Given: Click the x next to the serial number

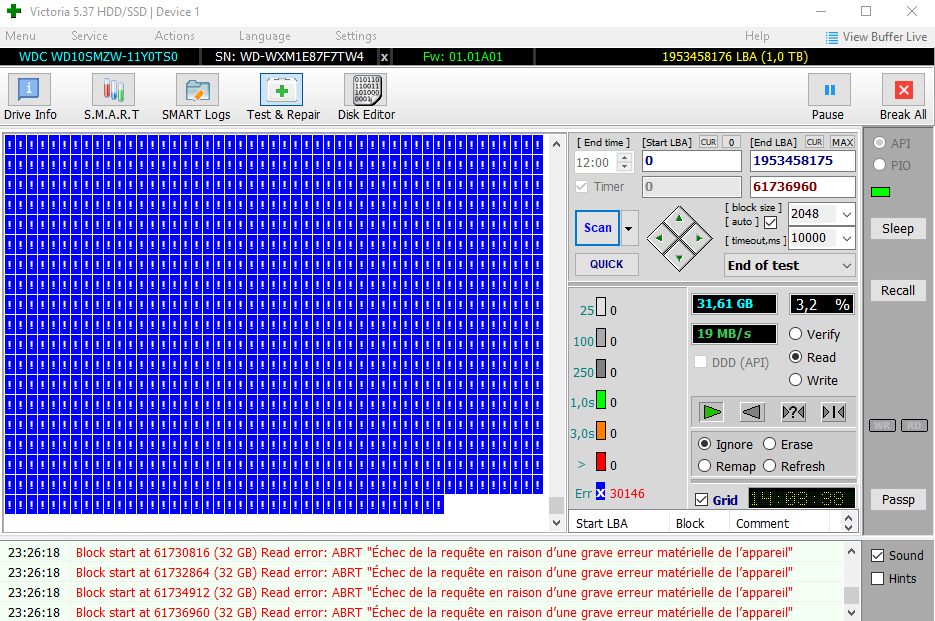Looking at the screenshot, I should pyautogui.click(x=385, y=57).
